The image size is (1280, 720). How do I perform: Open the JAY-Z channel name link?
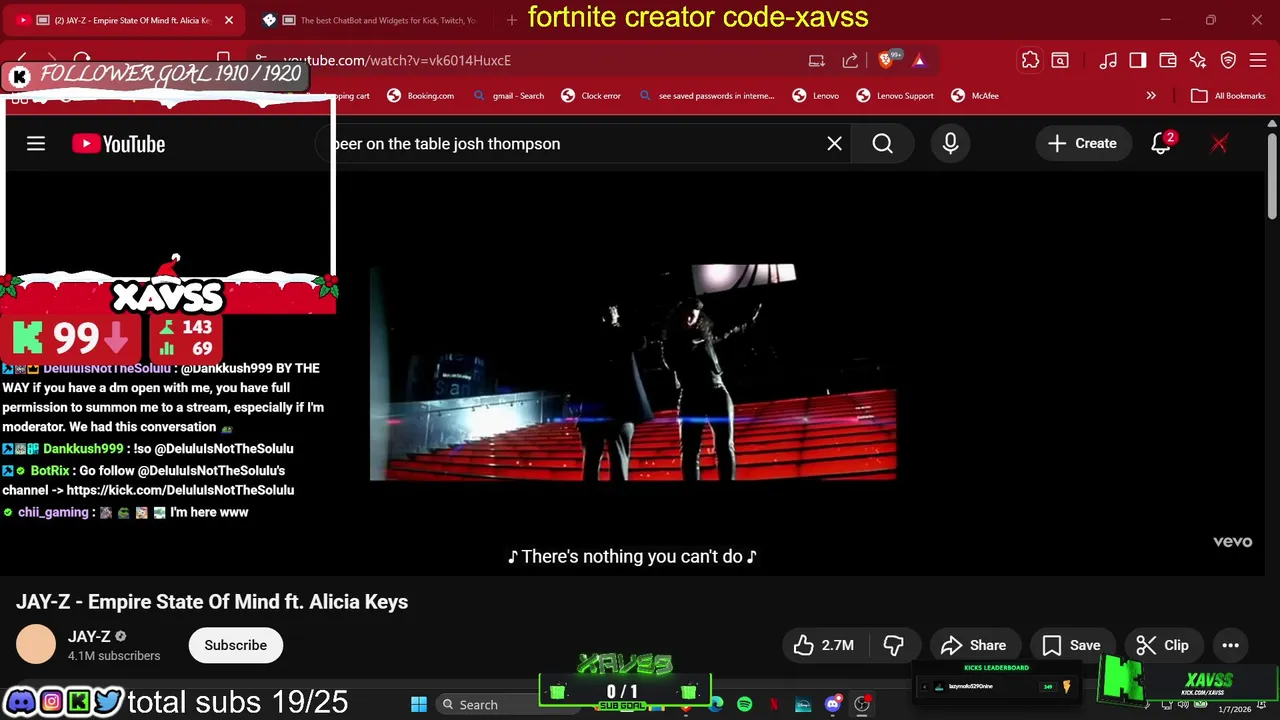pyautogui.click(x=89, y=636)
